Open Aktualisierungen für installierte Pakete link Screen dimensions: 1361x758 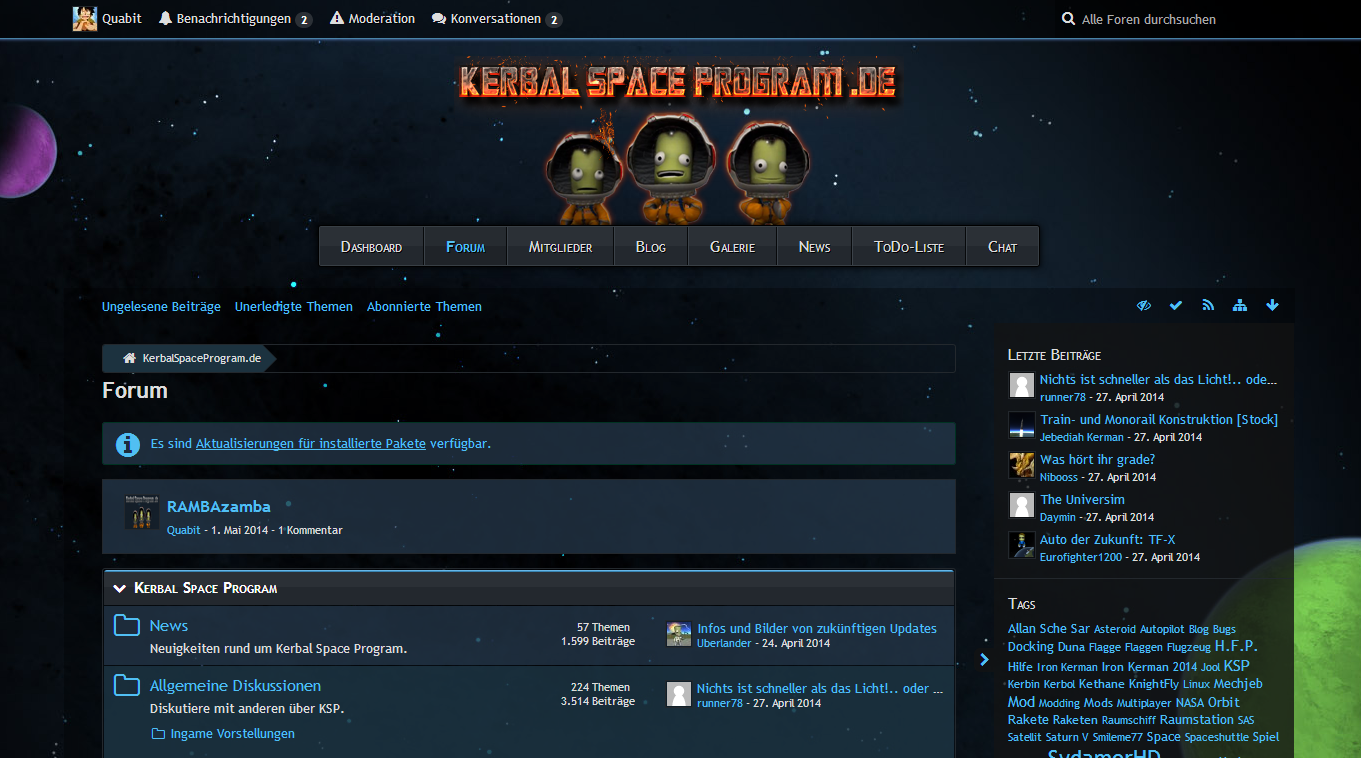coord(311,443)
